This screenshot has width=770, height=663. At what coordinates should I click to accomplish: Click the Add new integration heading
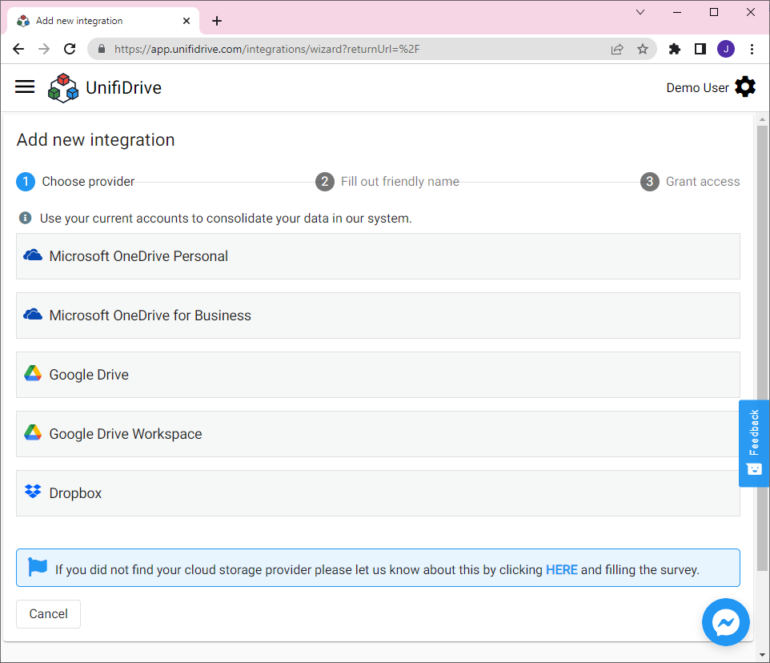click(x=96, y=140)
